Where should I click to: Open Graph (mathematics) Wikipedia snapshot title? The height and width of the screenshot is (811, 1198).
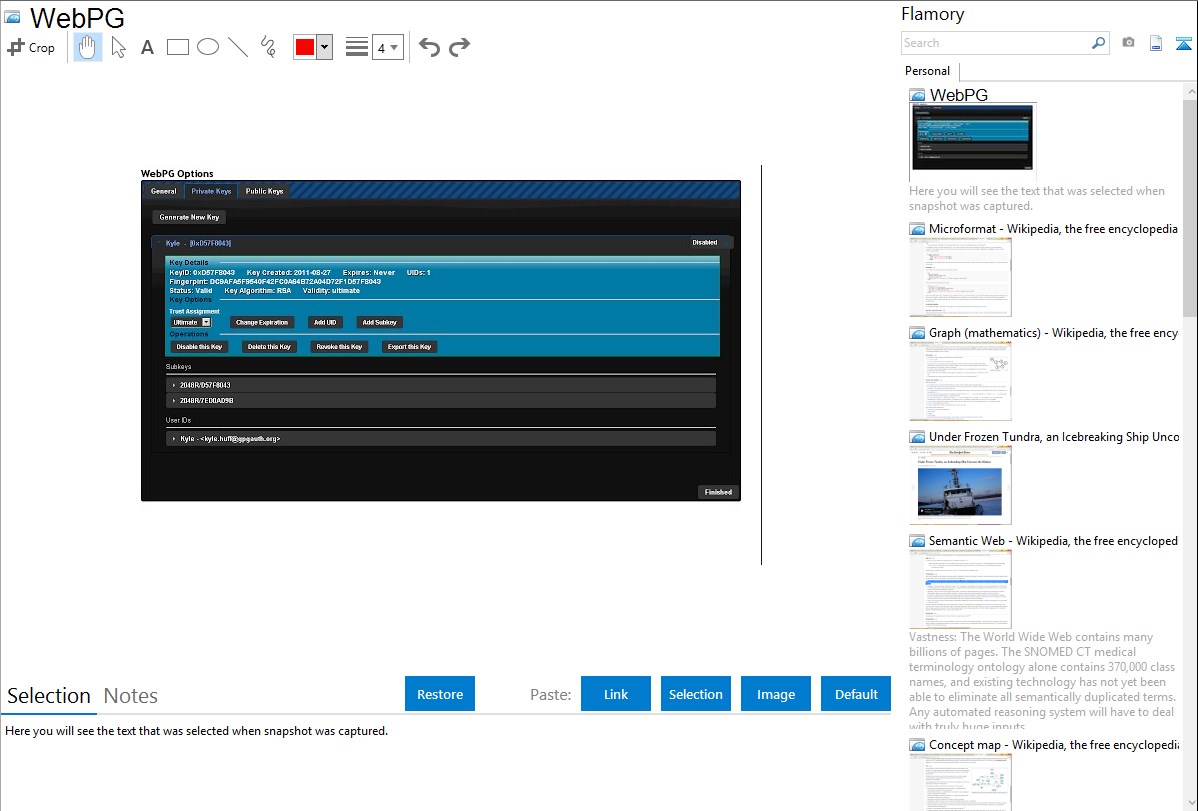[x=1053, y=333]
